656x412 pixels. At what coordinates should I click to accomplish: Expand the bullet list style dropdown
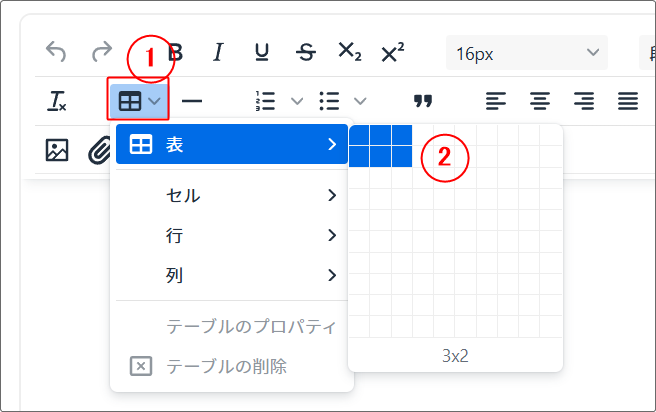click(x=360, y=101)
